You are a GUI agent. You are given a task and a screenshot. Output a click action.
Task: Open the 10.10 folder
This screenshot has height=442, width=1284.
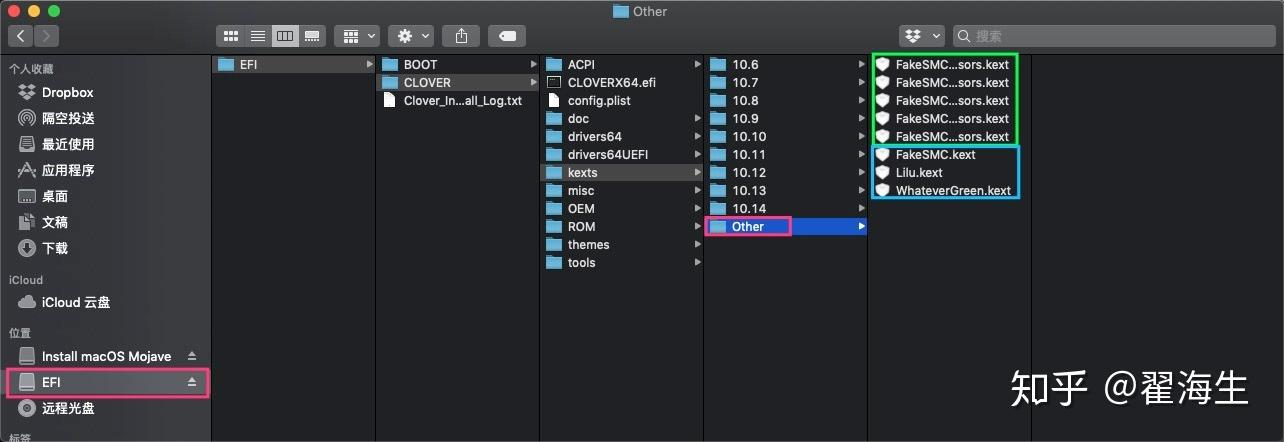(785, 137)
